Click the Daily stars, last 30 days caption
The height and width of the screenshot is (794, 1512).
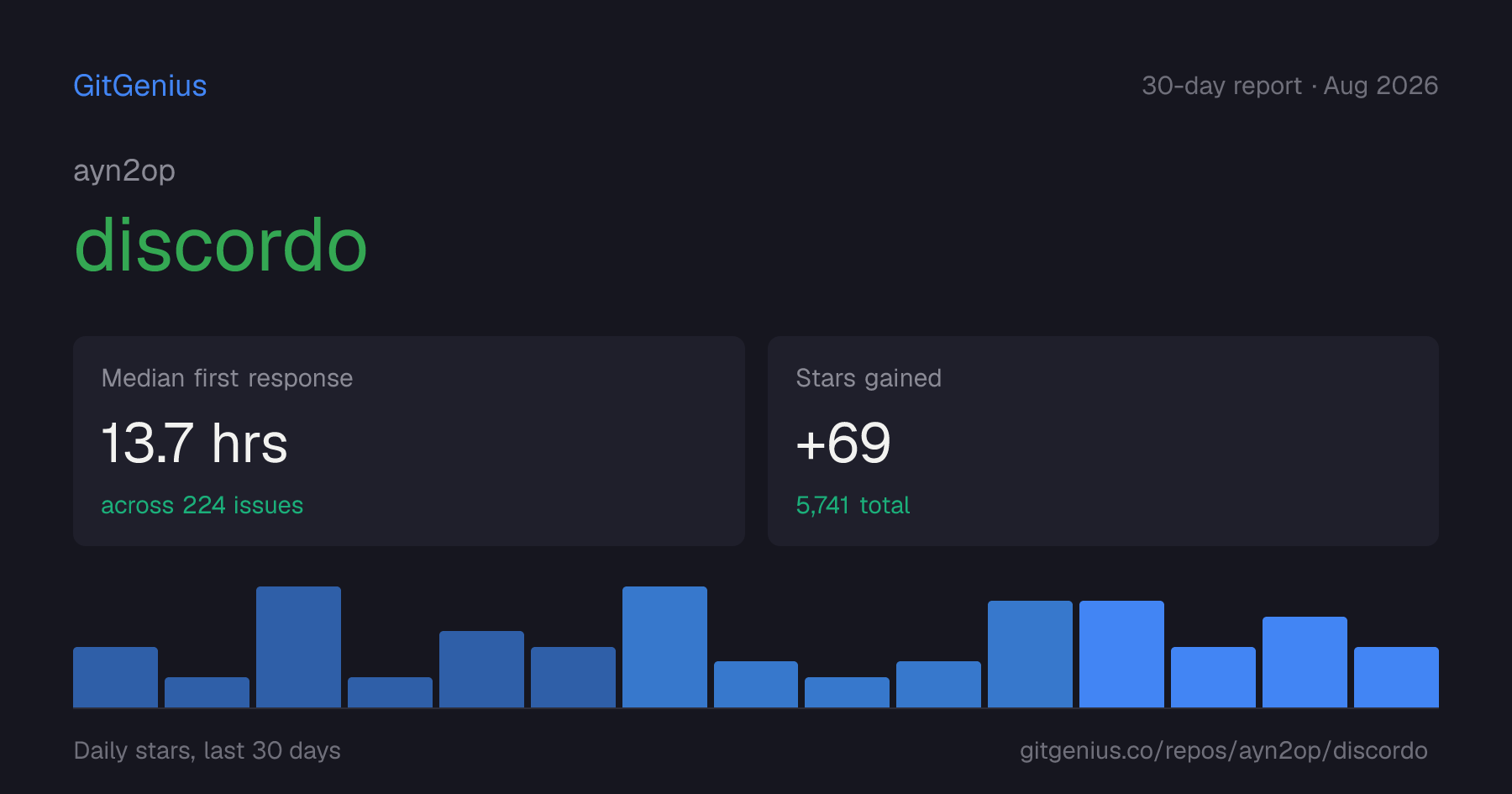[207, 750]
